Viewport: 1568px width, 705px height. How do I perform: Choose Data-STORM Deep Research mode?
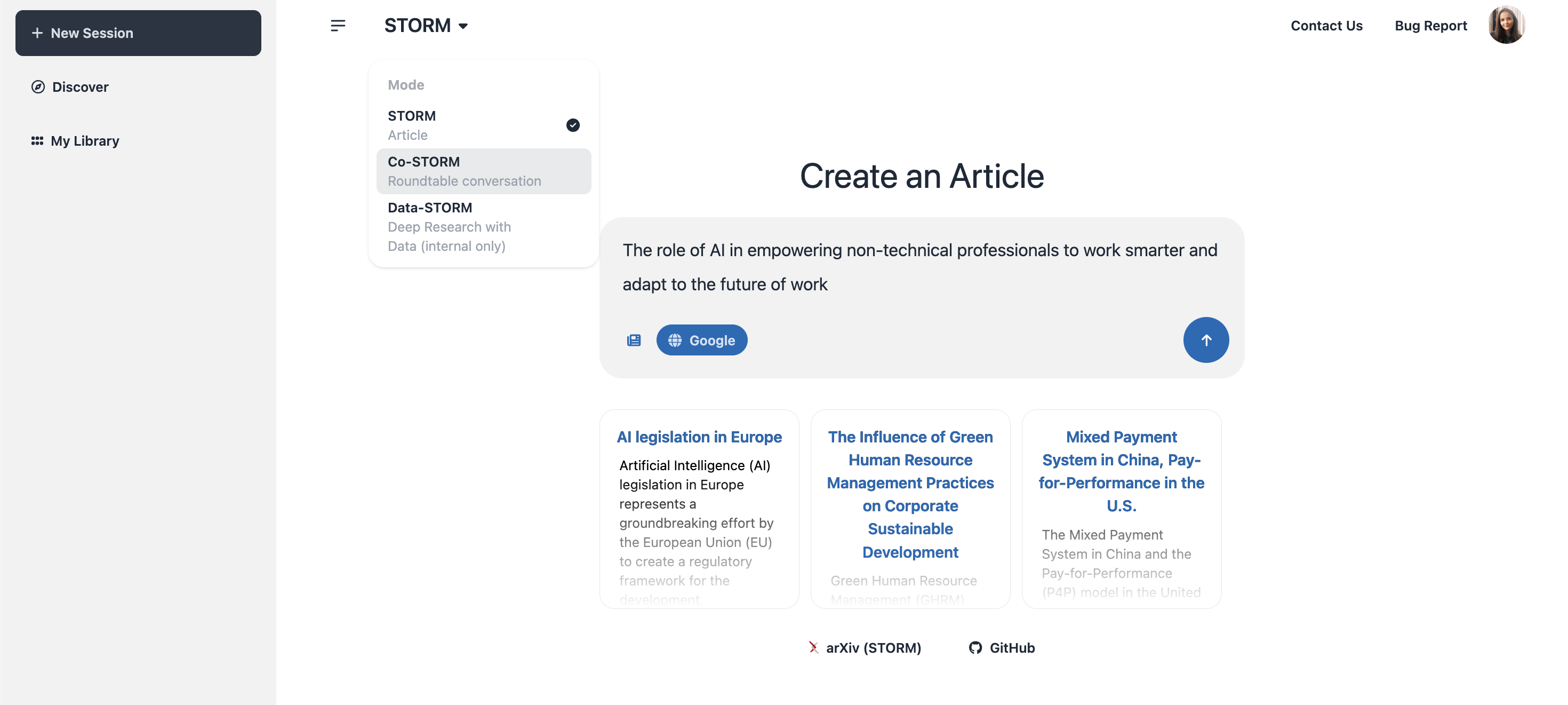coord(483,227)
